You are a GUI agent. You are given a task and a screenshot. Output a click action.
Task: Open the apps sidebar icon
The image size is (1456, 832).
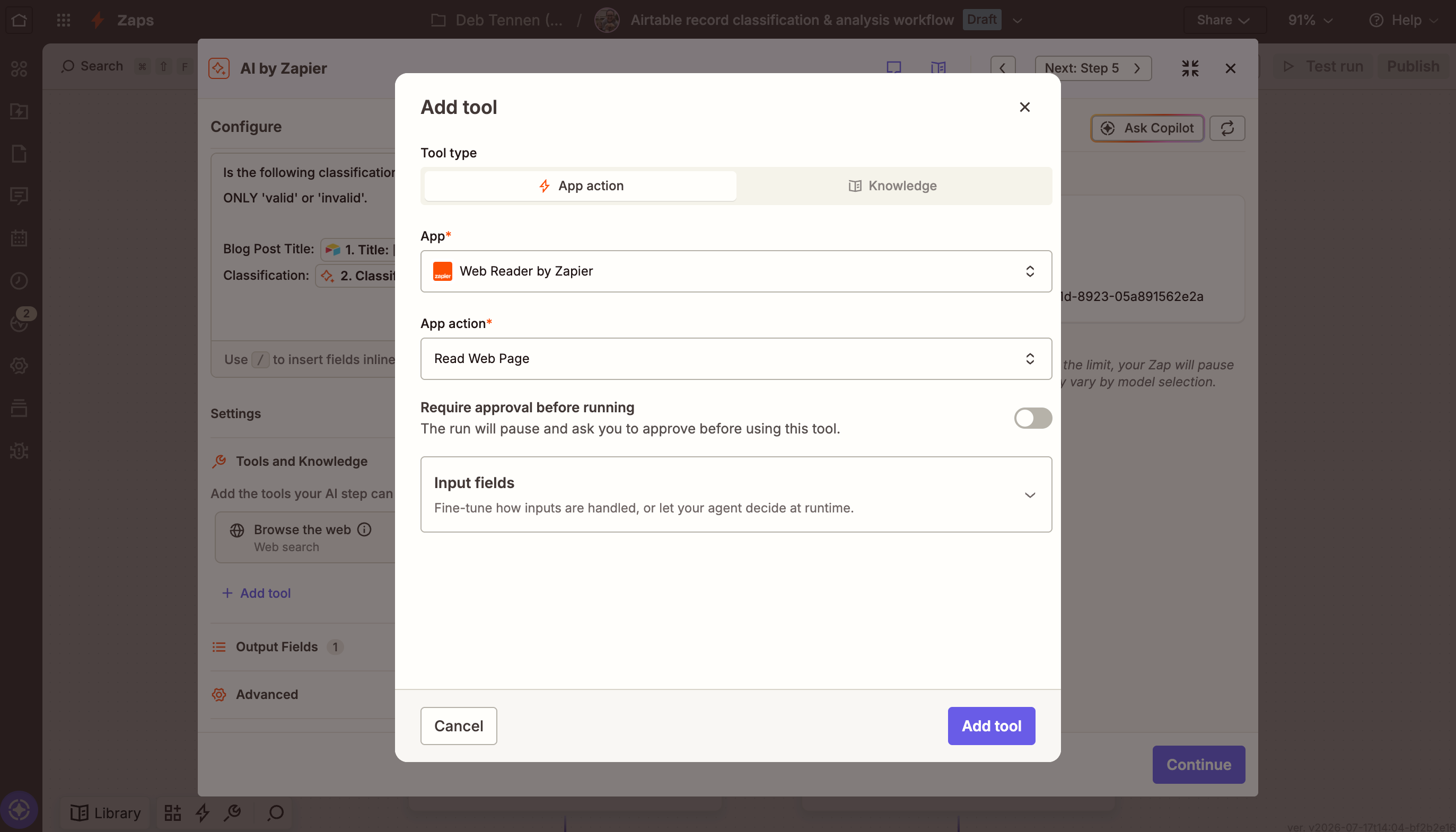click(19, 68)
